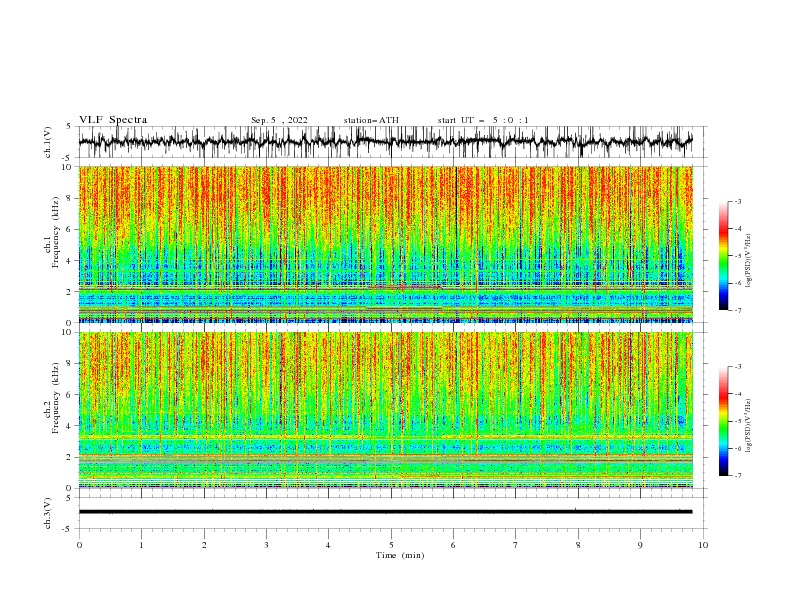The image size is (792, 612).
Task: Select the date text "Sep. 5 , 2022"
Action: click(279, 120)
